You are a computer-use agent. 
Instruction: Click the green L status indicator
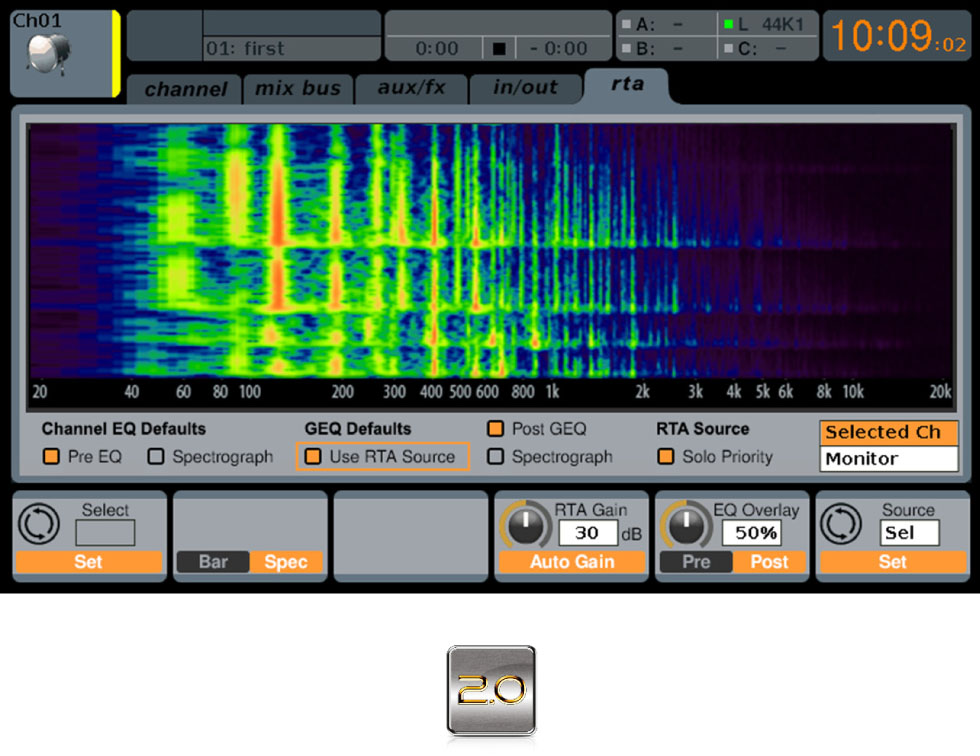point(727,25)
